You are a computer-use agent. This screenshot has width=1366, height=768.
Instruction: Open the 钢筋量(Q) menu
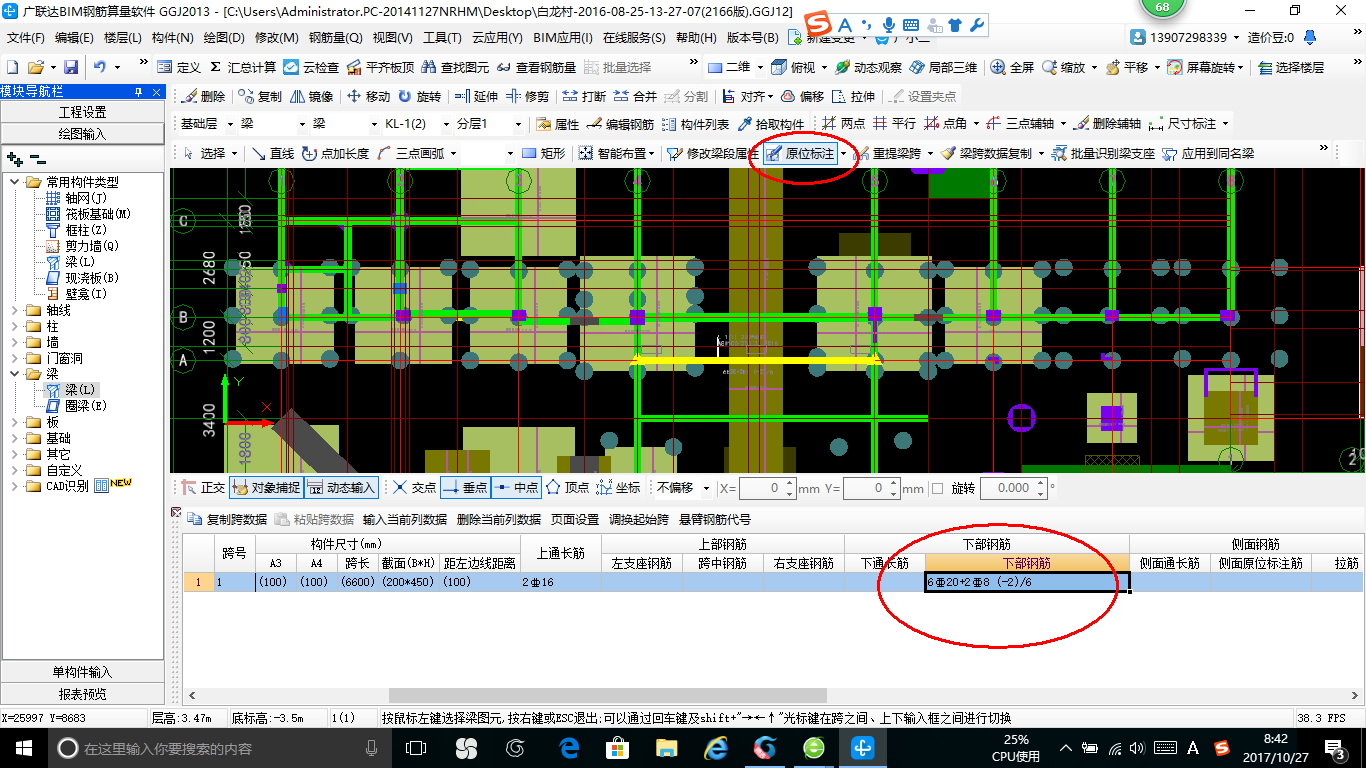pos(335,38)
